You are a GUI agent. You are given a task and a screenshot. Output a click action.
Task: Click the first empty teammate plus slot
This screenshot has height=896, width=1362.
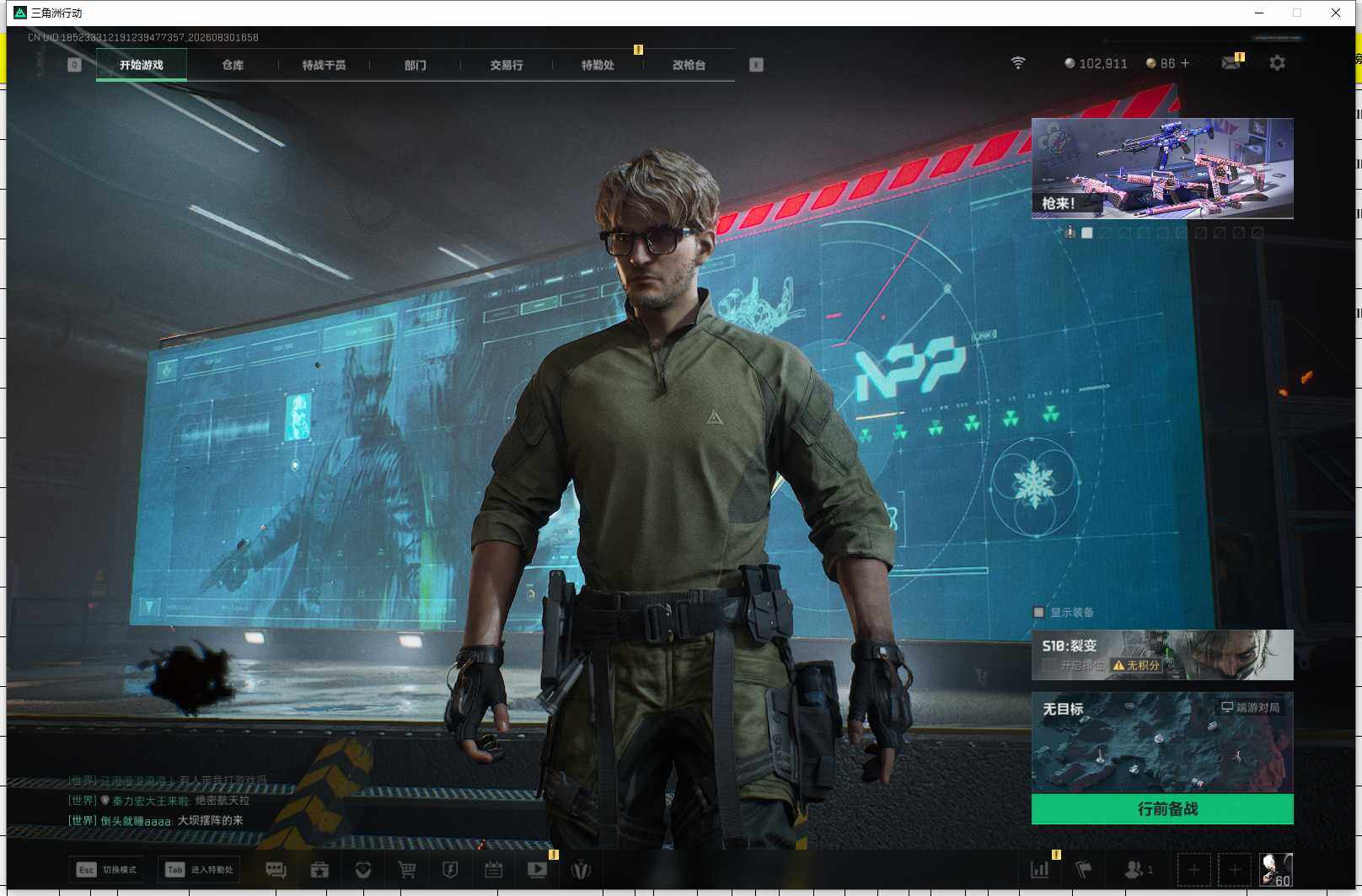tap(1193, 870)
